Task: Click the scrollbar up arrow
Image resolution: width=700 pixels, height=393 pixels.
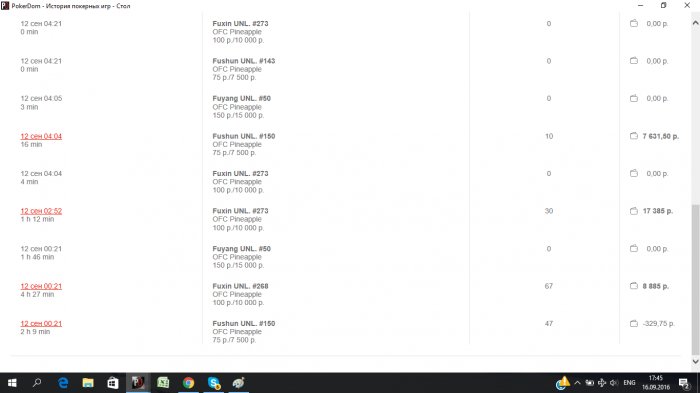Action: [695, 23]
